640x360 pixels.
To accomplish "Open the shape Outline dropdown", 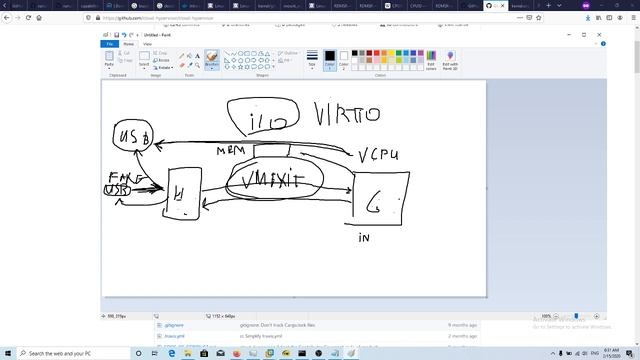I will [x=289, y=53].
